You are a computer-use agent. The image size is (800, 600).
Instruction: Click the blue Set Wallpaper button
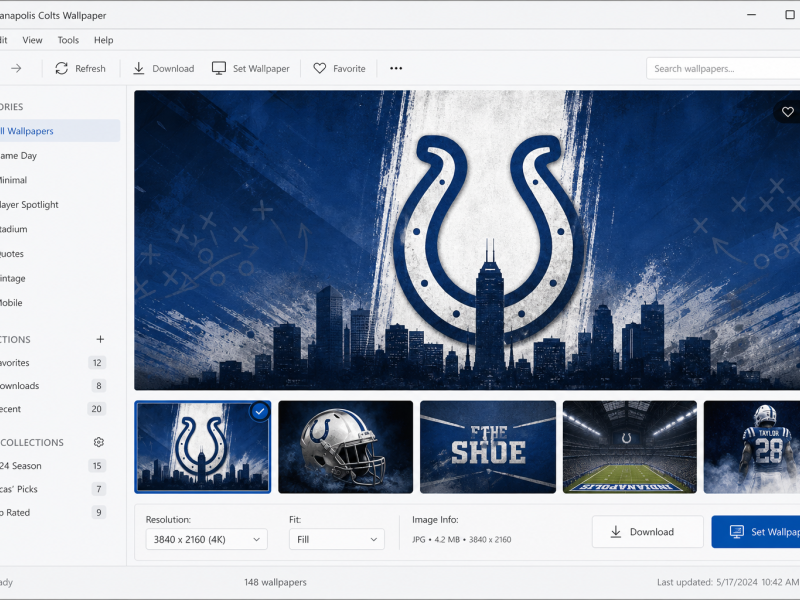click(x=756, y=532)
